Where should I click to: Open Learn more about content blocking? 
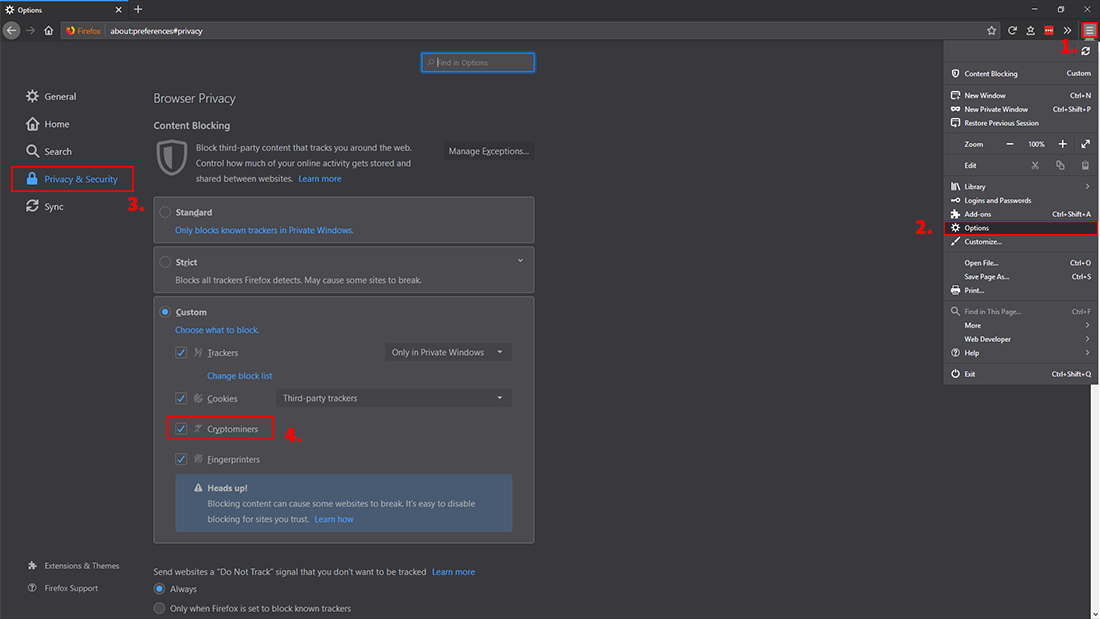320,179
